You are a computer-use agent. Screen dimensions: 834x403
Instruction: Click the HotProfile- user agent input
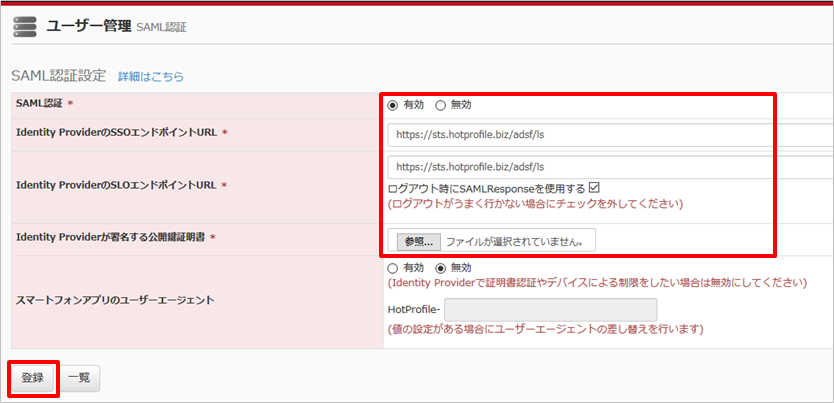(550, 309)
